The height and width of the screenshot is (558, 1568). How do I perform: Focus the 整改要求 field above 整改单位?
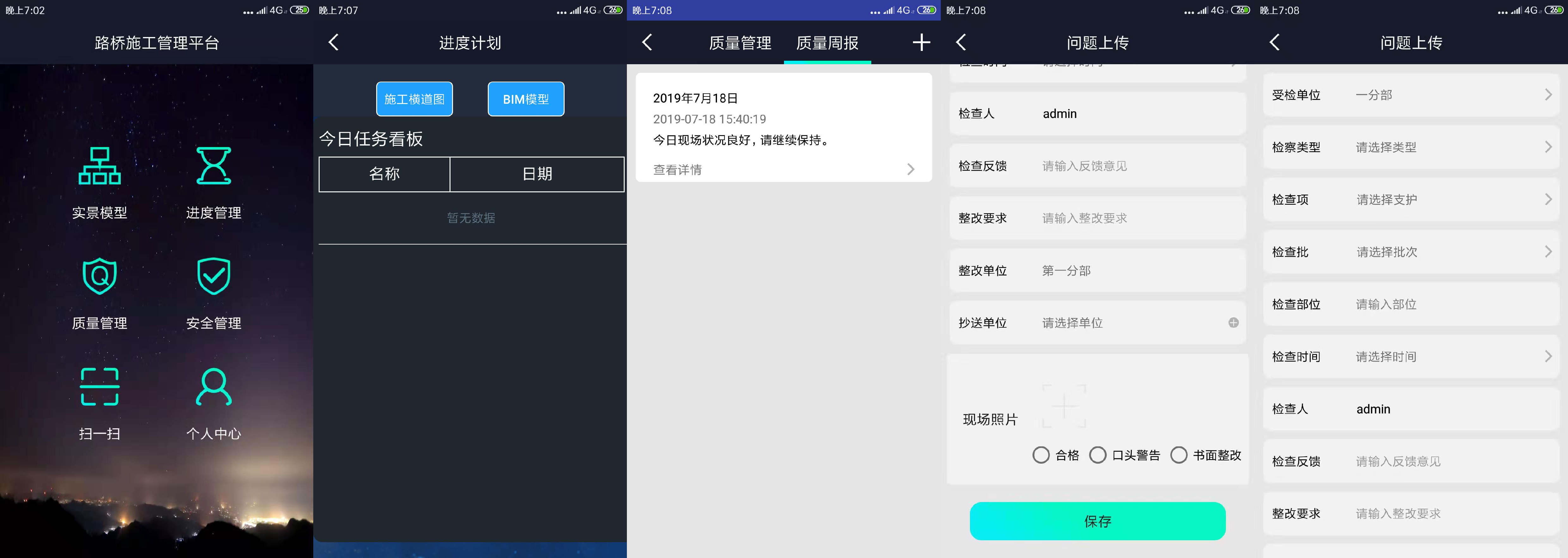1098,218
